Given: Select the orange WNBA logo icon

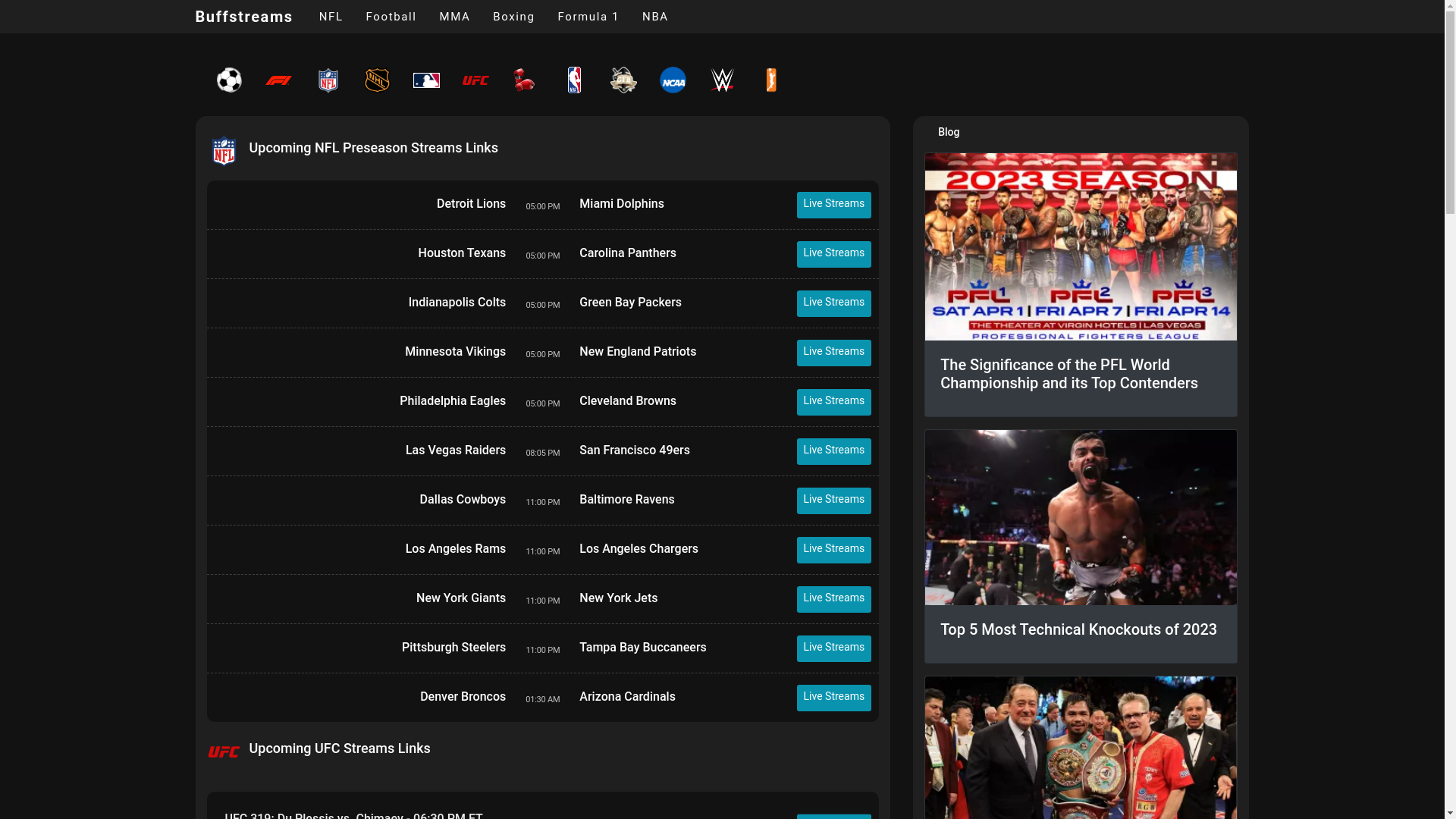Looking at the screenshot, I should pyautogui.click(x=771, y=80).
